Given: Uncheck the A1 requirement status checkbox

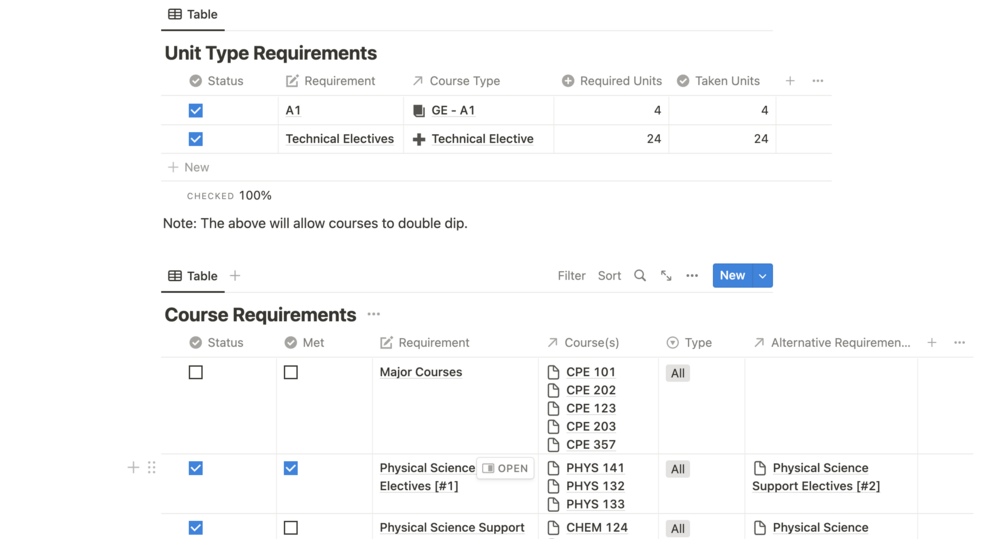Looking at the screenshot, I should click(196, 110).
